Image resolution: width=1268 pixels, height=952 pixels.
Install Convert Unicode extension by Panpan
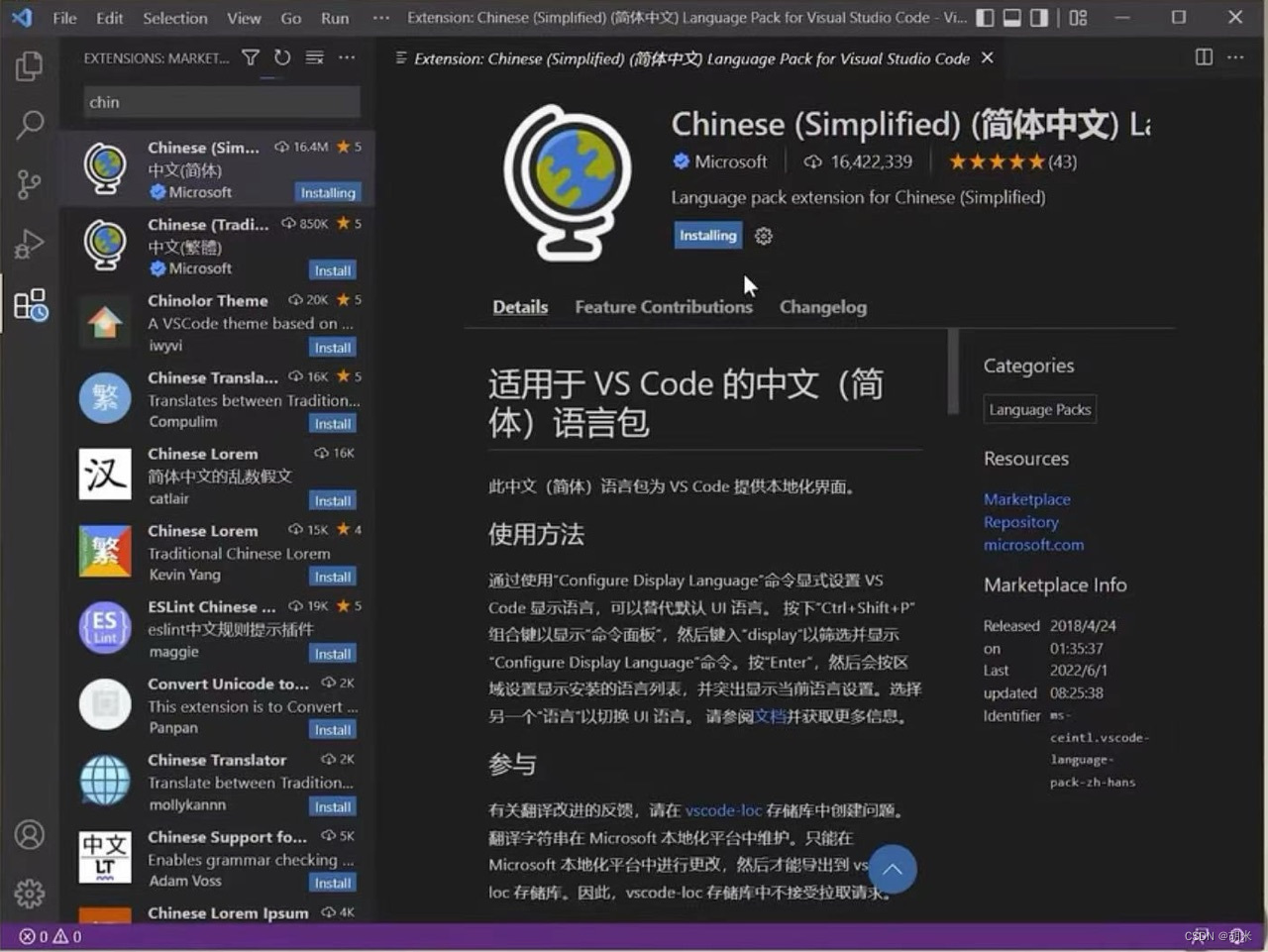point(333,730)
